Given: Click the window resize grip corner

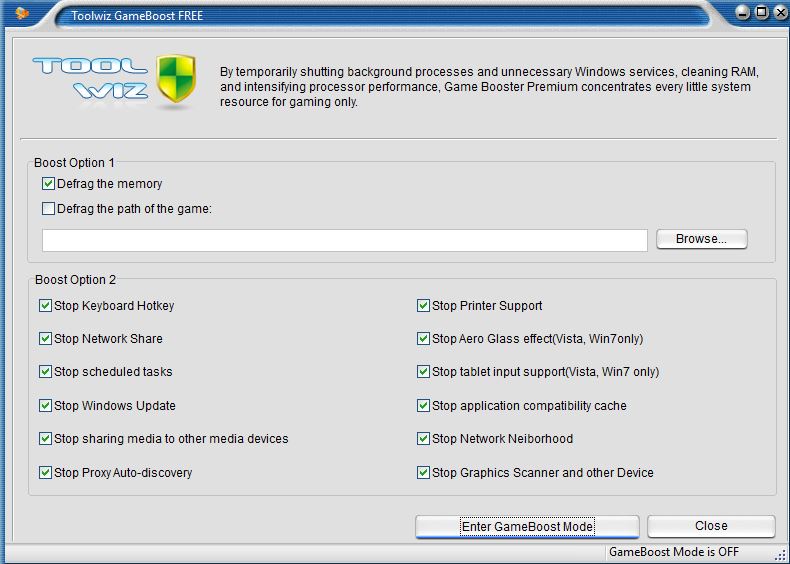Looking at the screenshot, I should click(780, 554).
